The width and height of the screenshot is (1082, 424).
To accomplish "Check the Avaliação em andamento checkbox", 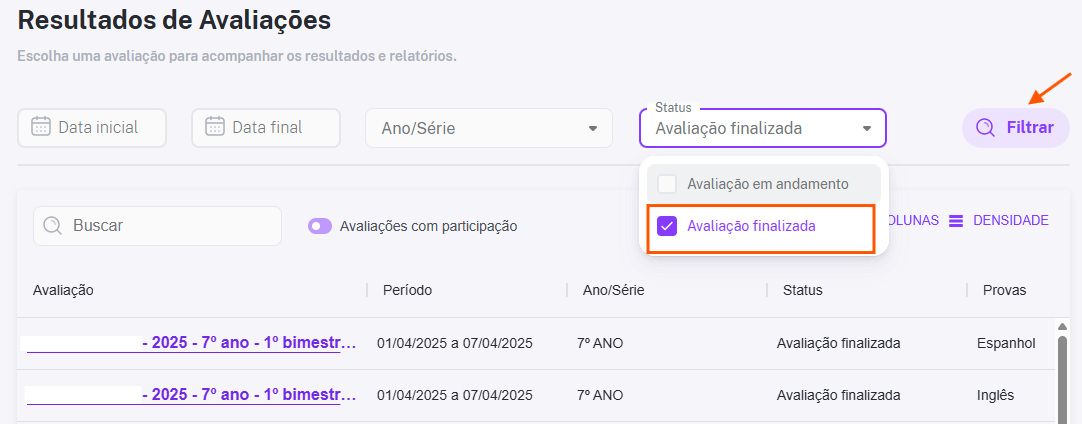I will coord(667,184).
